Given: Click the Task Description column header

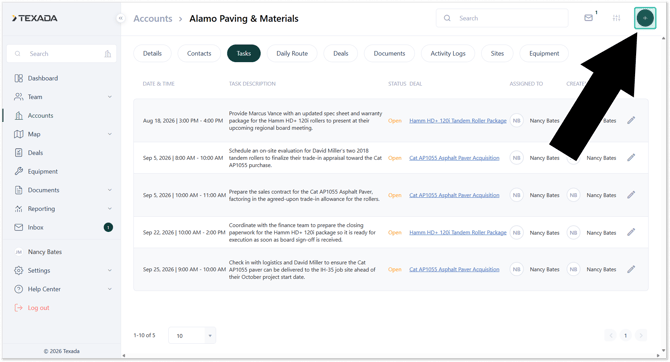Looking at the screenshot, I should 252,84.
